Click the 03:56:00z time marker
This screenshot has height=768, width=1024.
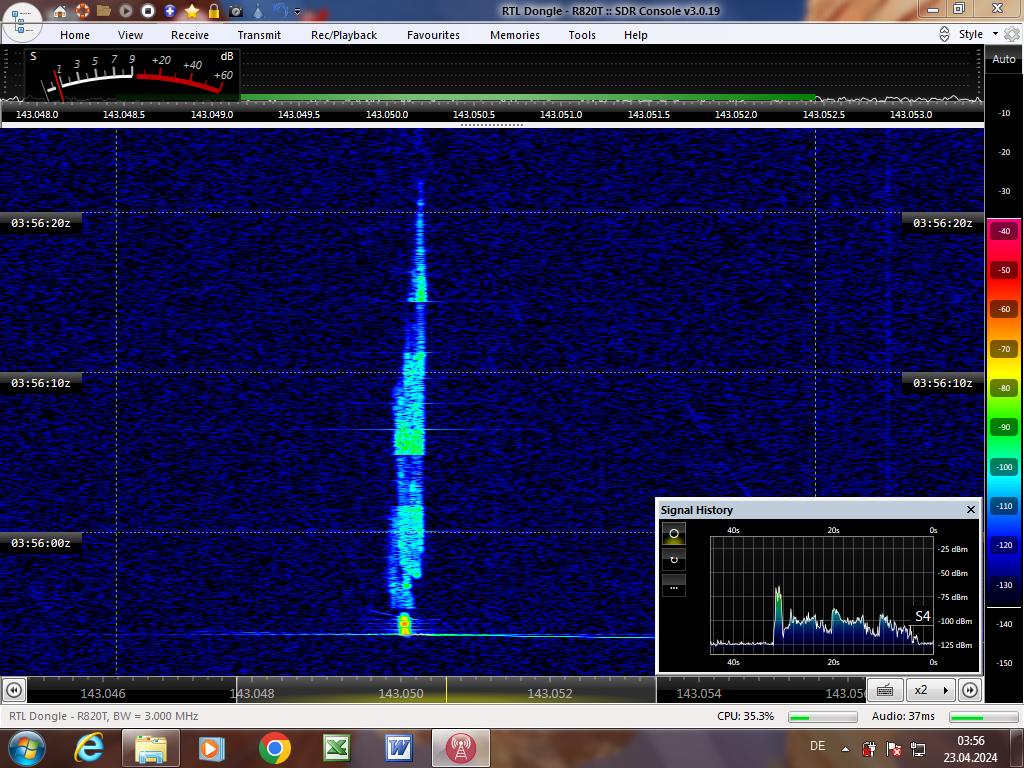coord(40,543)
